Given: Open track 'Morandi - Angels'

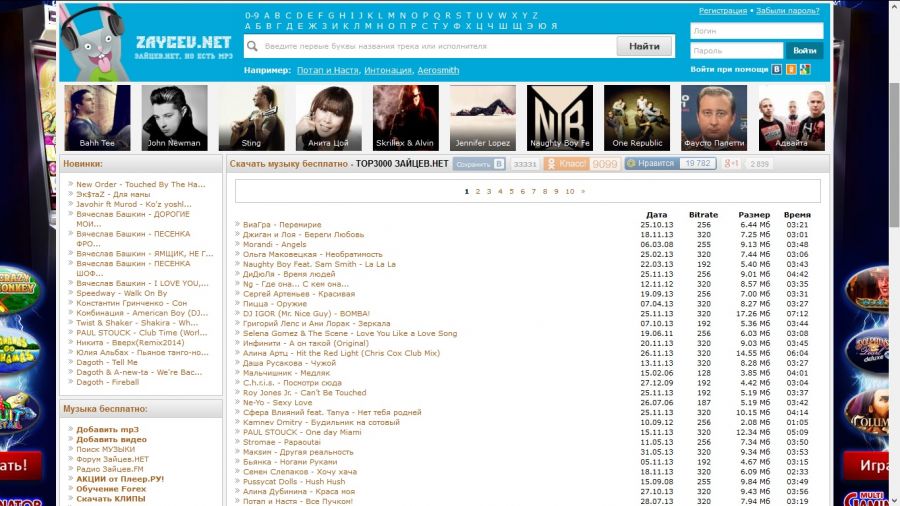Looking at the screenshot, I should (x=274, y=244).
